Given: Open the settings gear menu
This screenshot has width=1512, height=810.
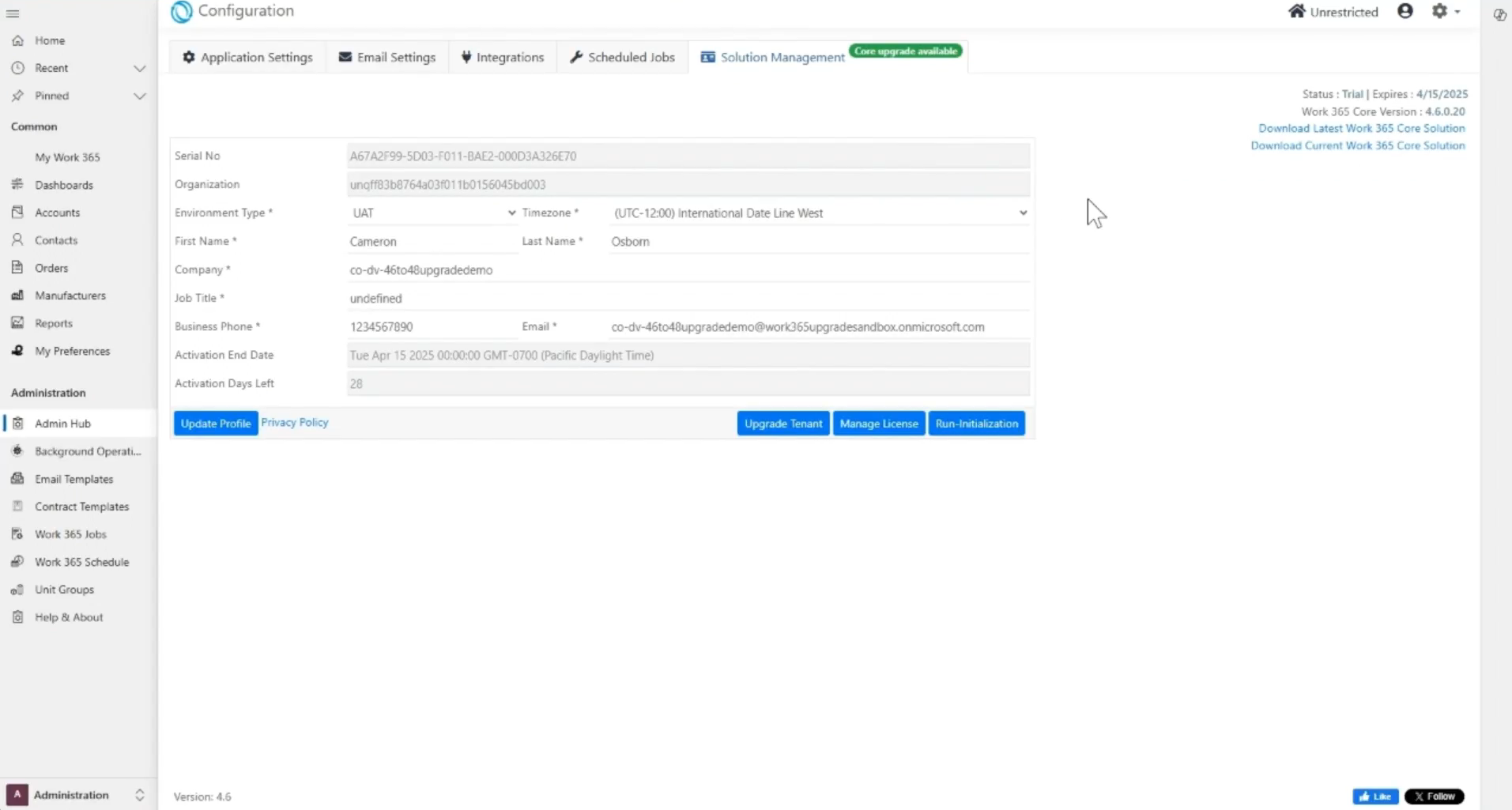Looking at the screenshot, I should click(1446, 11).
